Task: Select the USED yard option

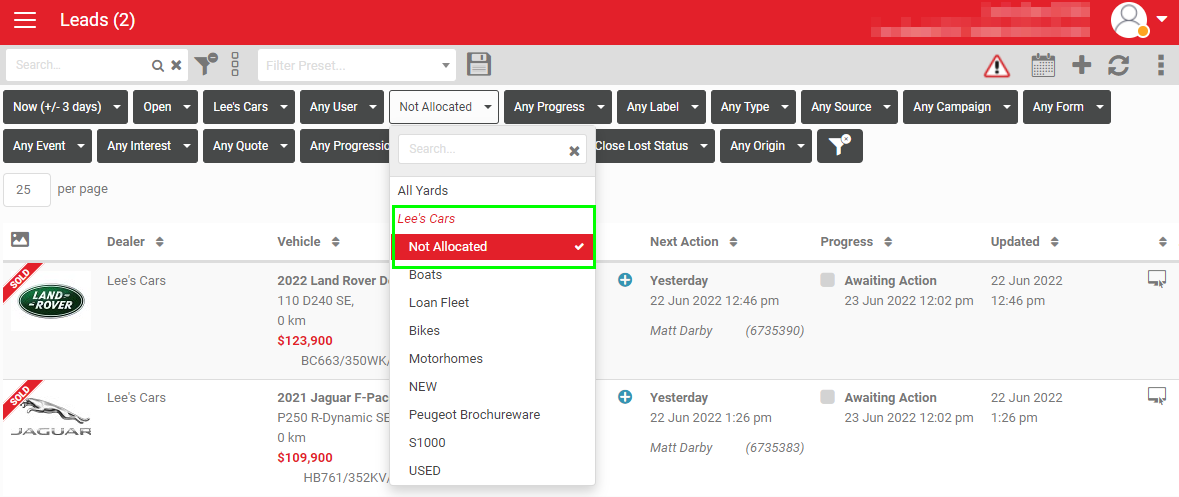Action: point(493,470)
